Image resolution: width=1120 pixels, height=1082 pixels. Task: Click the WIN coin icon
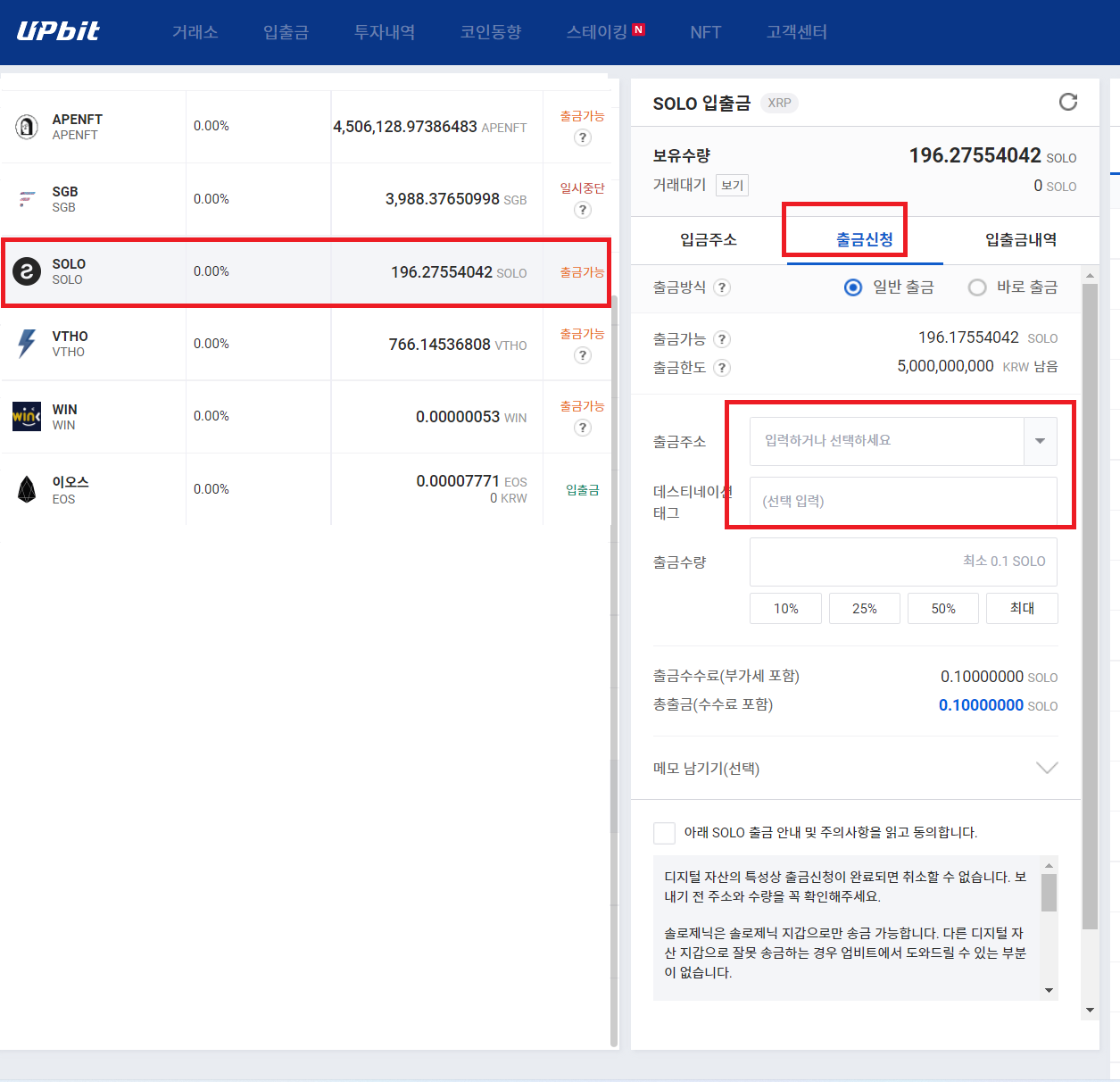pyautogui.click(x=27, y=416)
